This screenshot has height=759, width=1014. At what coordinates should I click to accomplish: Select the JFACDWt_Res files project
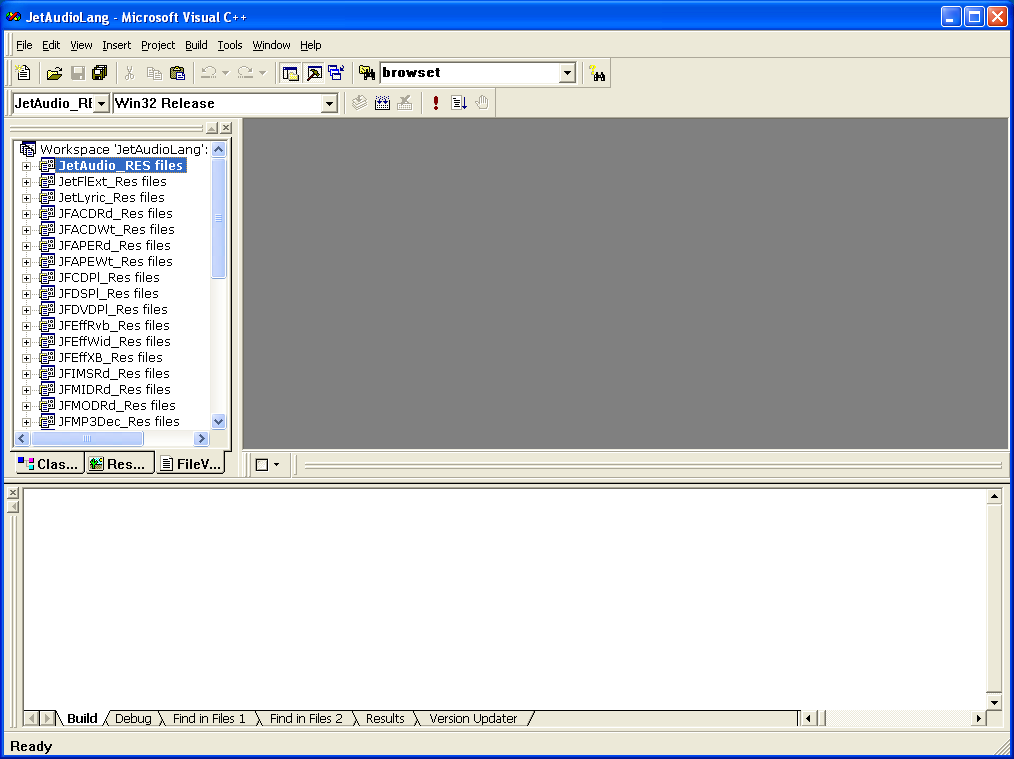pos(116,230)
